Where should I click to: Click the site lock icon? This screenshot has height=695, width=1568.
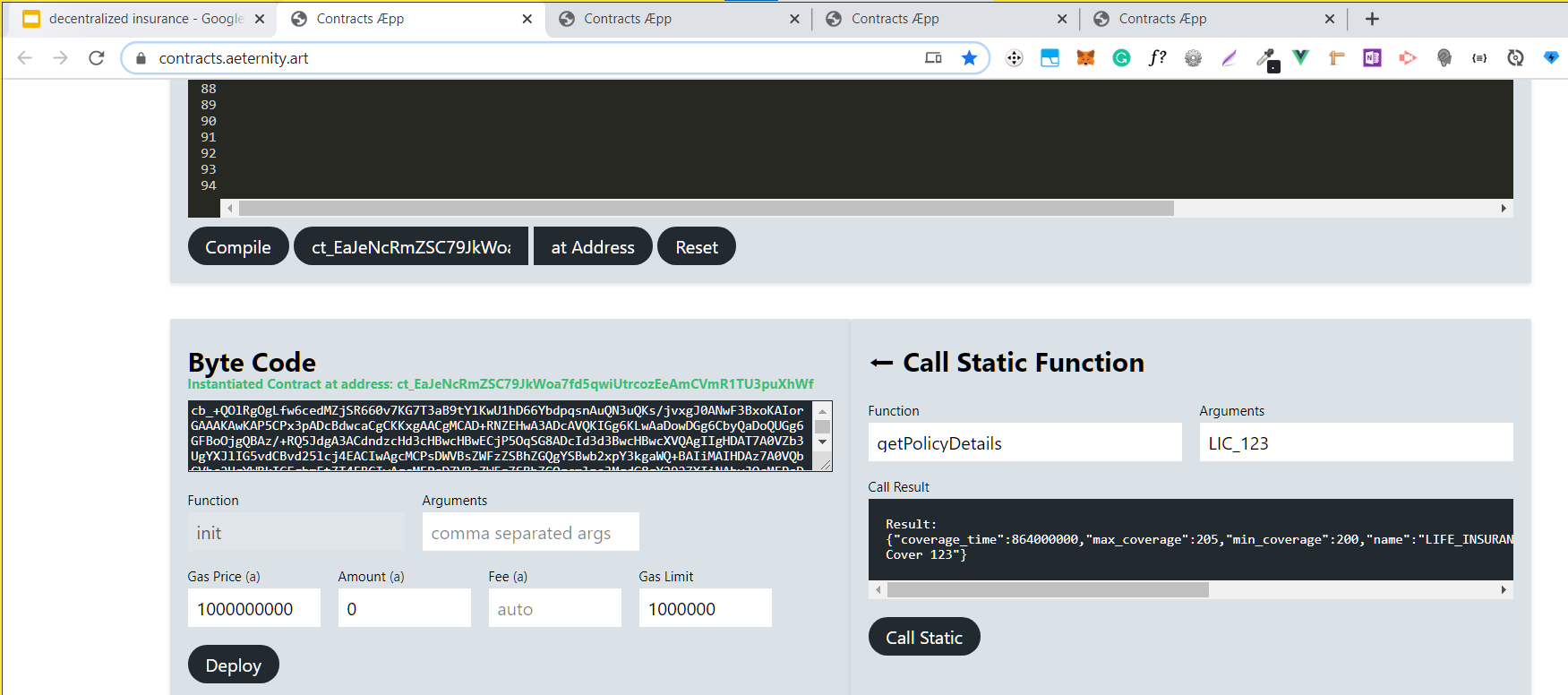(141, 58)
